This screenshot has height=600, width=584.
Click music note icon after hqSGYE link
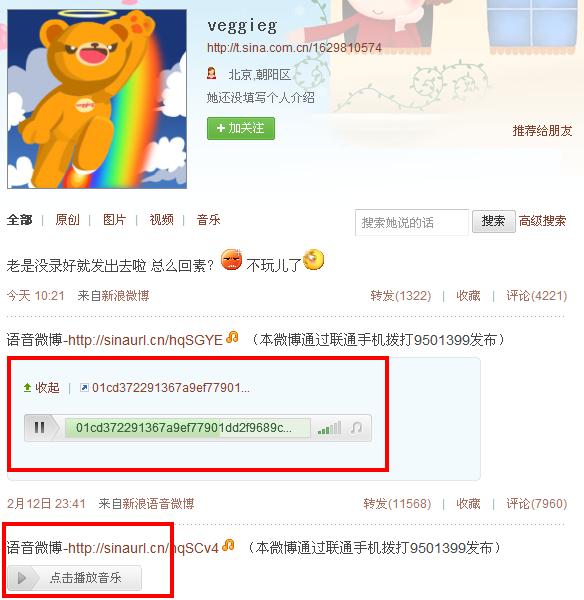tap(232, 338)
